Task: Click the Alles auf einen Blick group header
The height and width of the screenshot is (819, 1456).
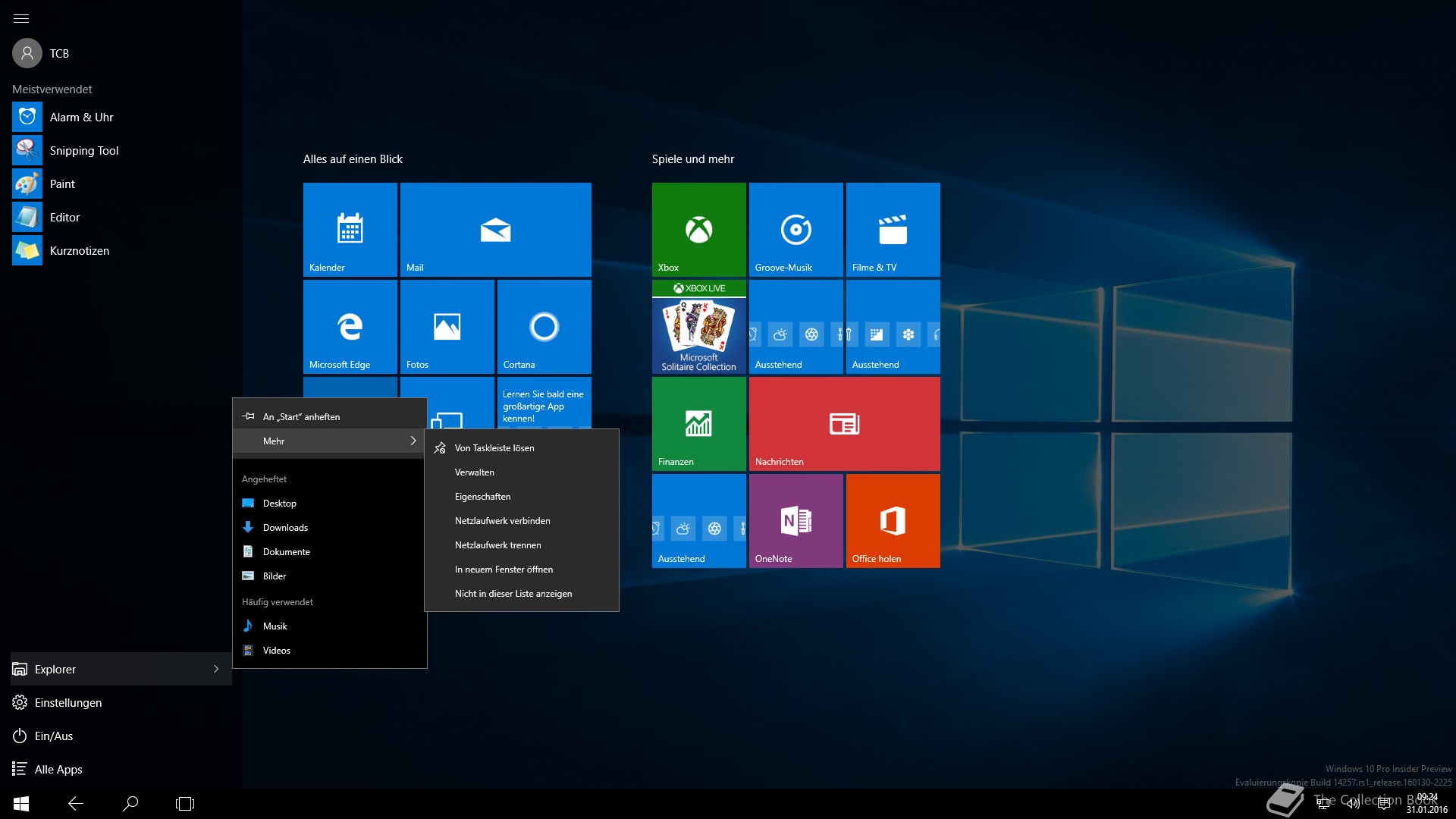Action: [x=353, y=159]
